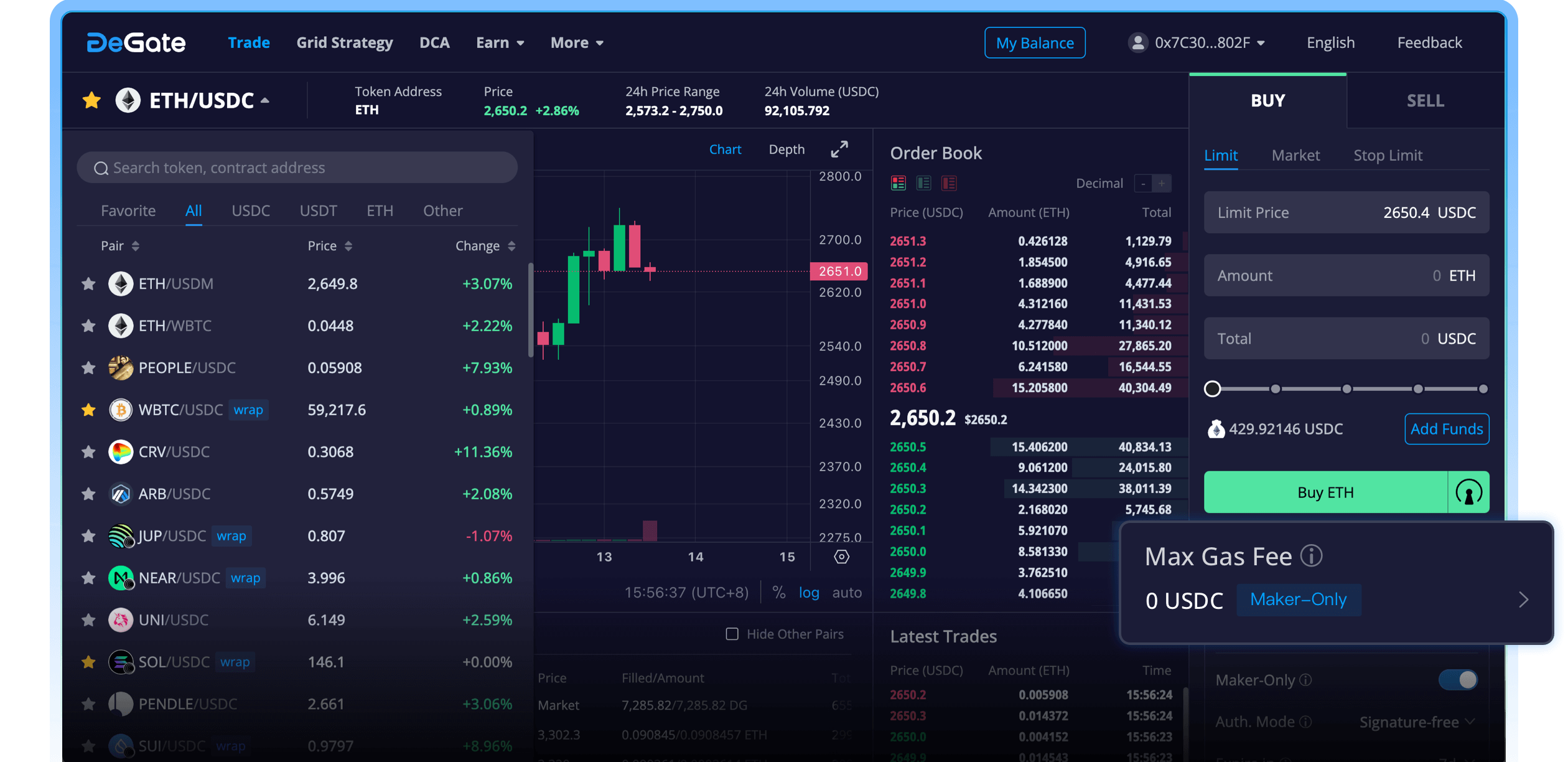This screenshot has height=762, width=1568.
Task: Select the Market order type
Action: coord(1295,155)
